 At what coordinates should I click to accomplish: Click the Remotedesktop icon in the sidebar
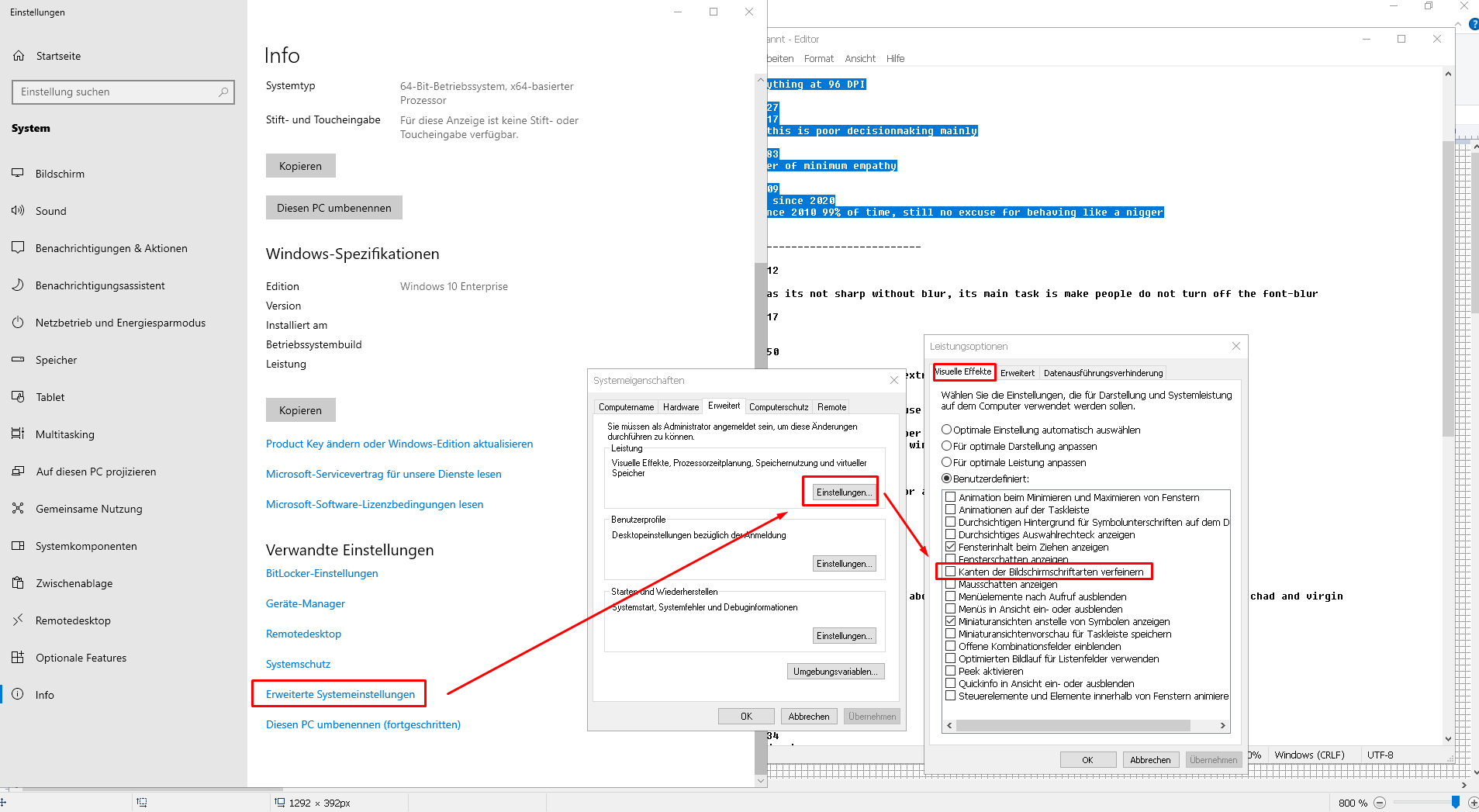point(18,620)
